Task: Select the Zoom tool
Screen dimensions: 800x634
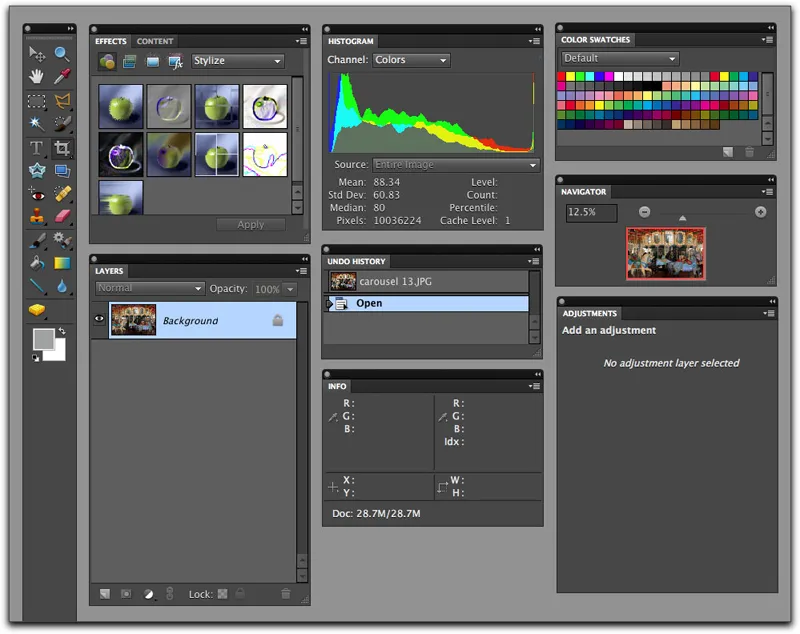Action: [x=62, y=55]
